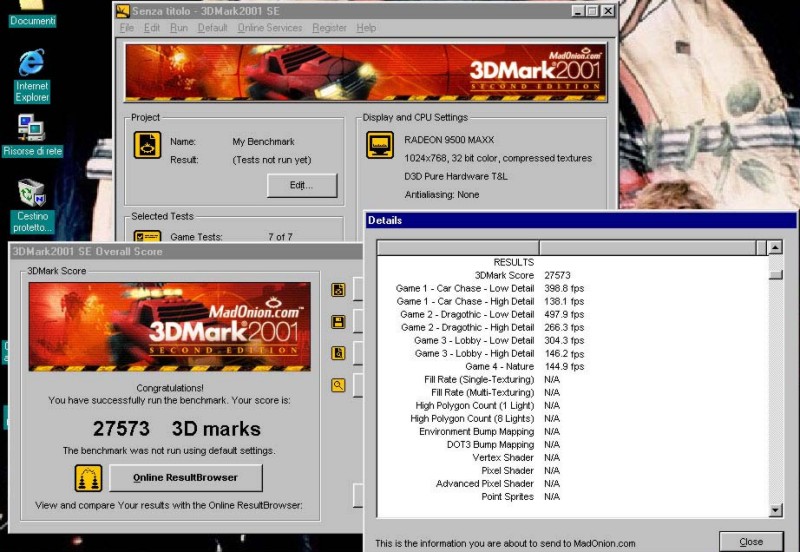Click the second column header in Details

click(x=648, y=247)
